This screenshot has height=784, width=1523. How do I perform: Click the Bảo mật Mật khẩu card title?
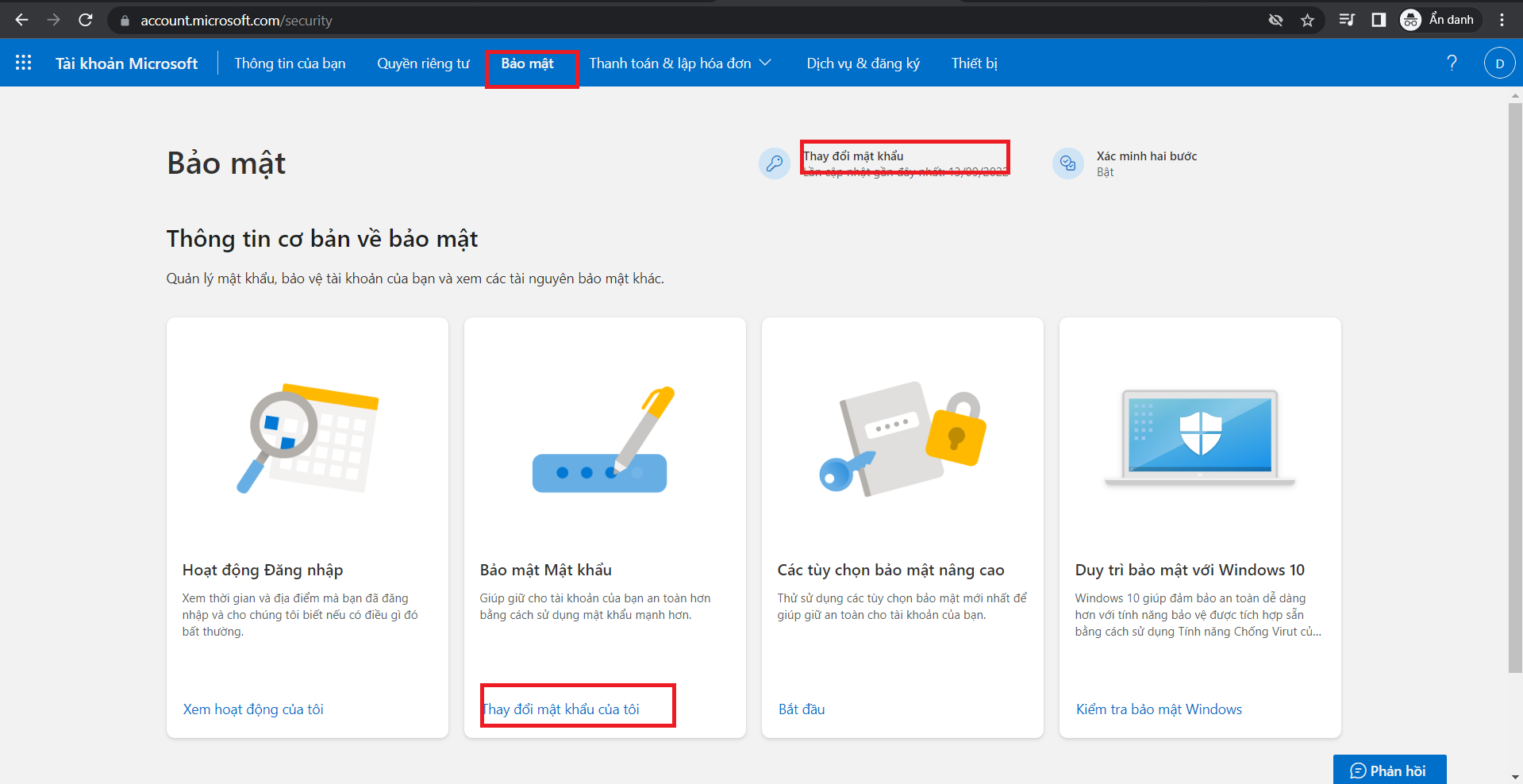click(x=545, y=570)
